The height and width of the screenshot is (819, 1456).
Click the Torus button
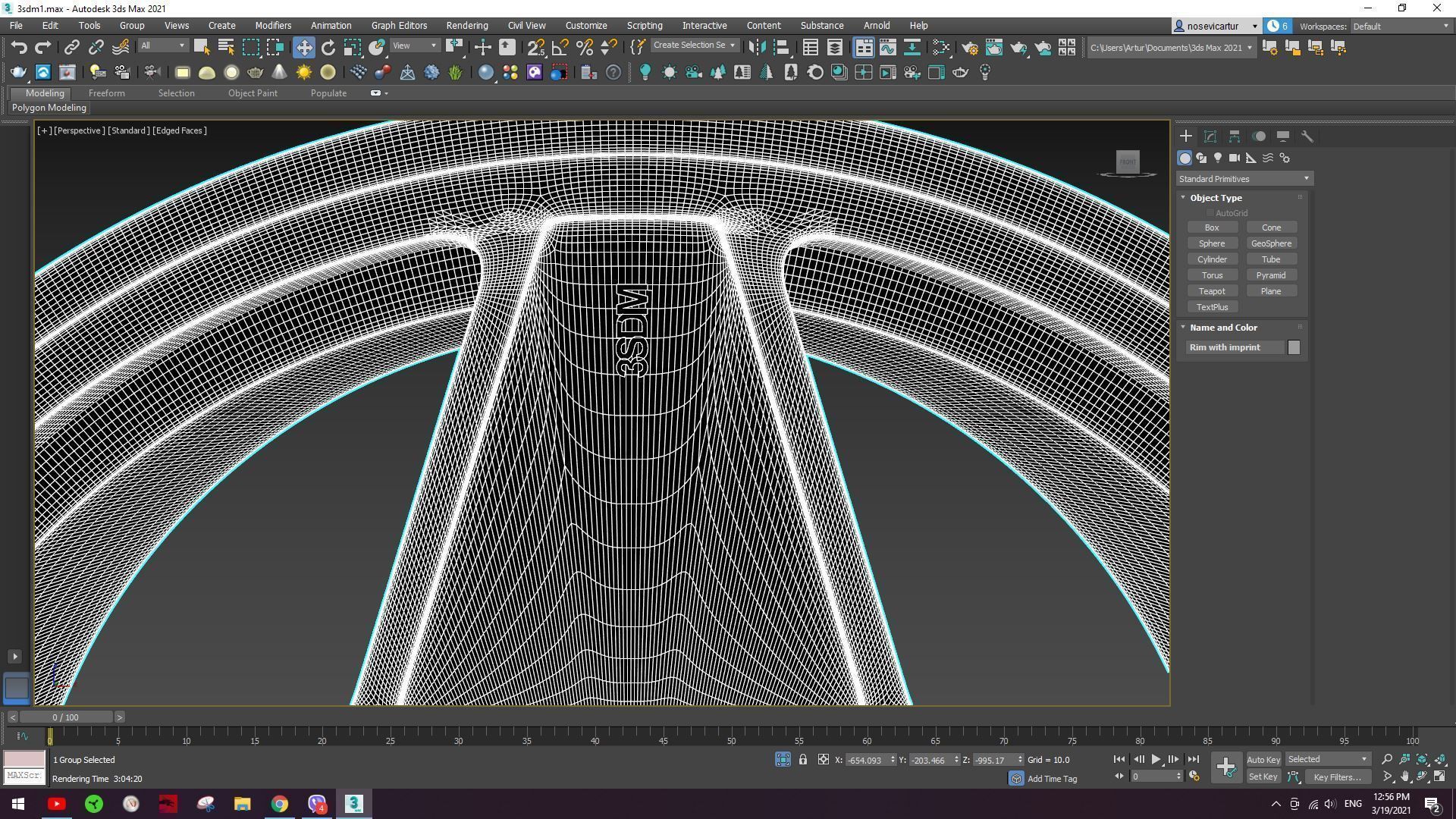[1212, 275]
